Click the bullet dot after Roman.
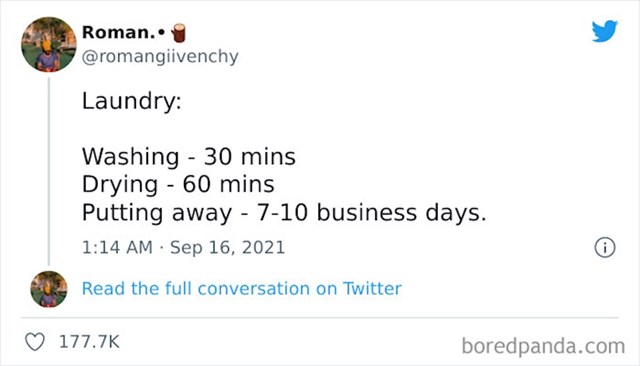This screenshot has width=640, height=366. (162, 32)
